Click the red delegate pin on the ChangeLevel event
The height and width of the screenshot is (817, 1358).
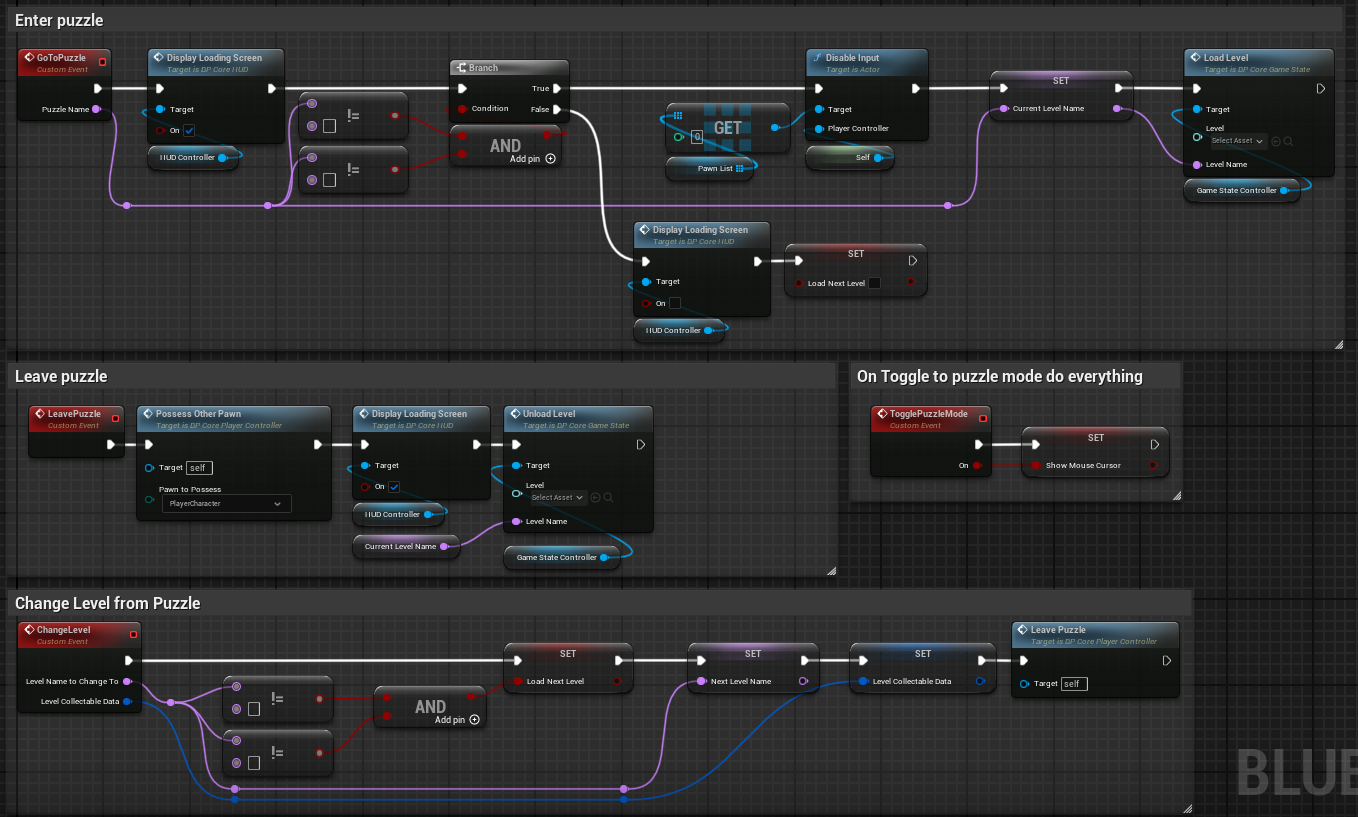(x=133, y=630)
